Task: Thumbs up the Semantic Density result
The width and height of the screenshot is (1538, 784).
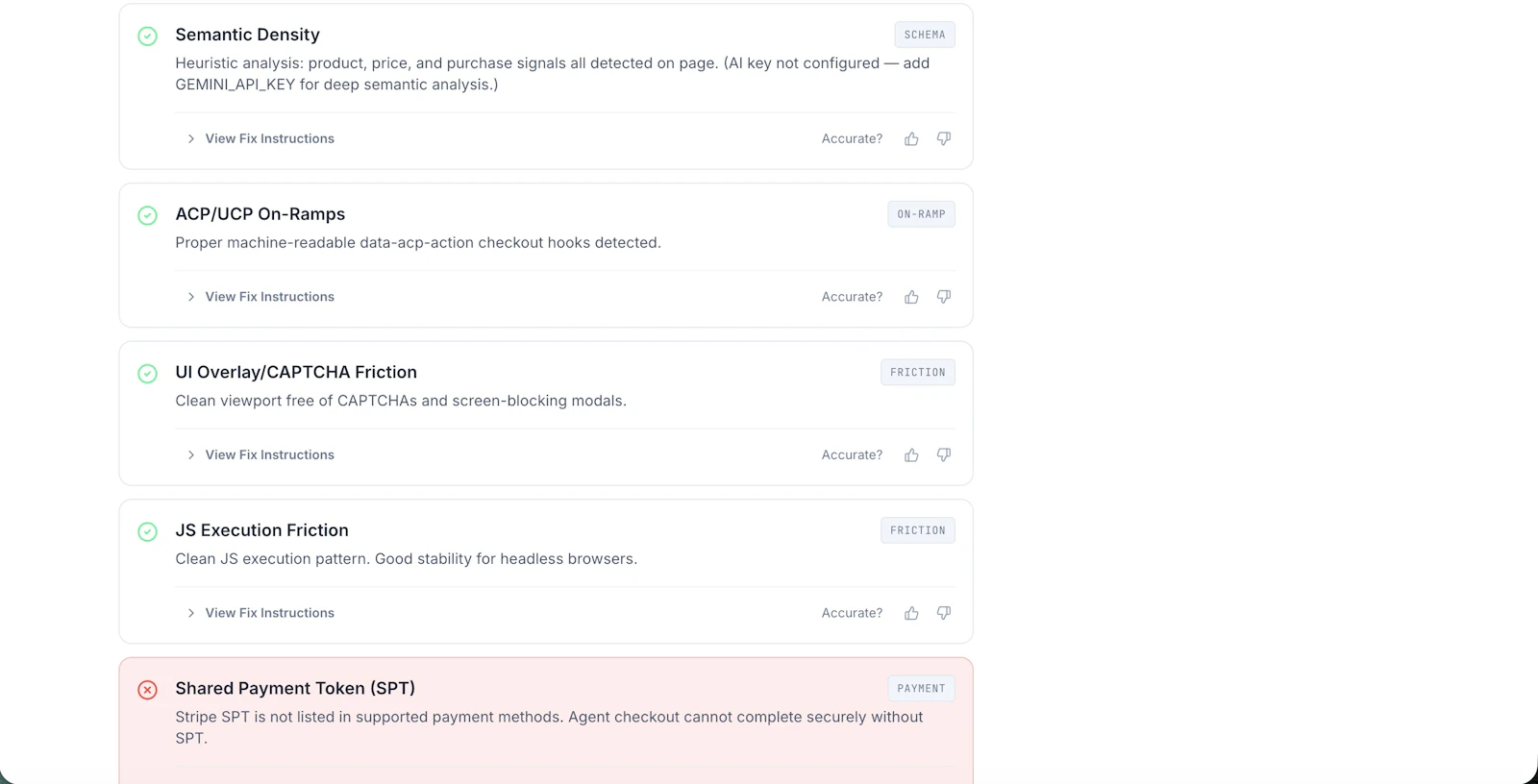Action: [911, 139]
